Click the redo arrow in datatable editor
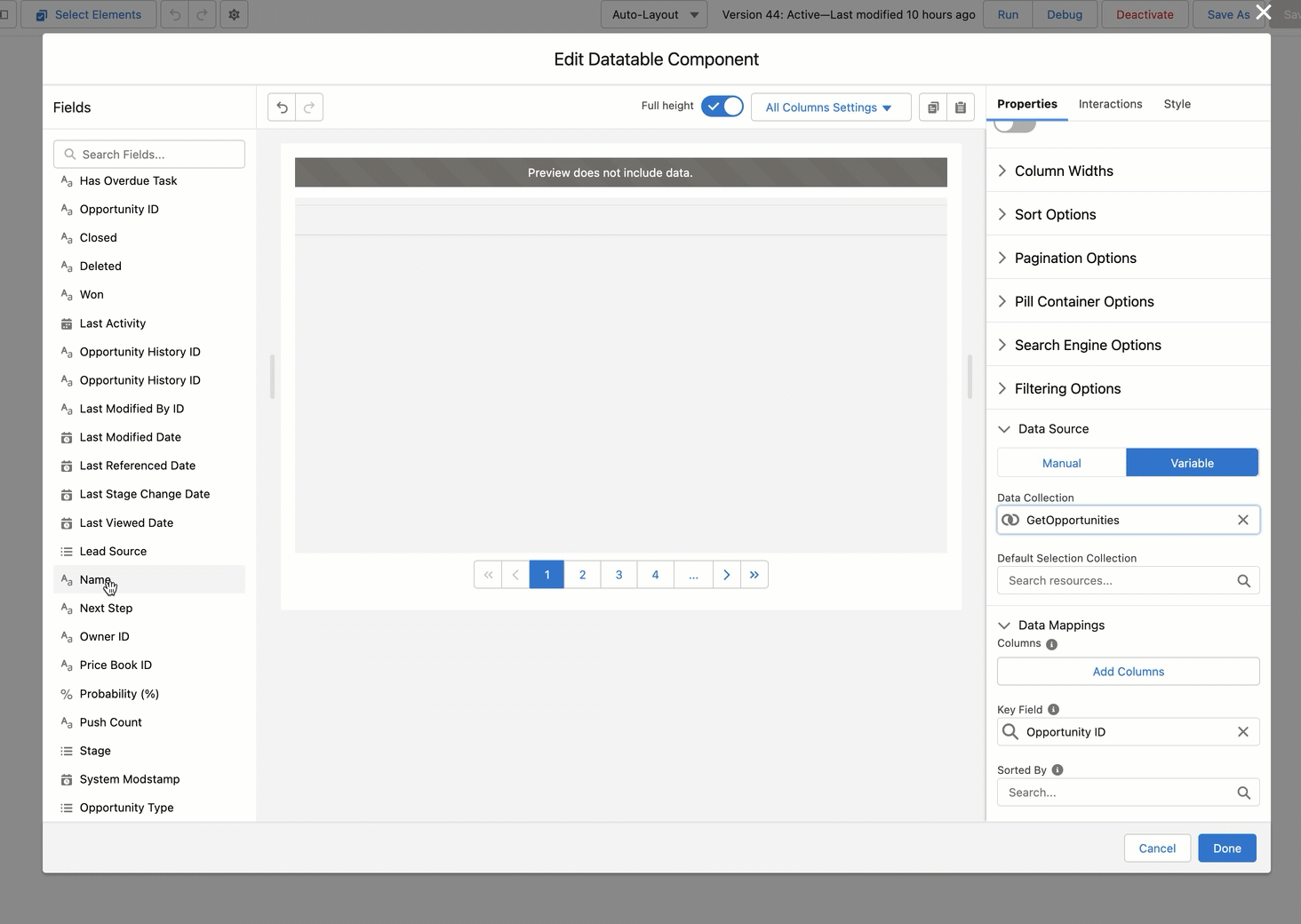Viewport: 1301px width, 924px height. (x=309, y=108)
